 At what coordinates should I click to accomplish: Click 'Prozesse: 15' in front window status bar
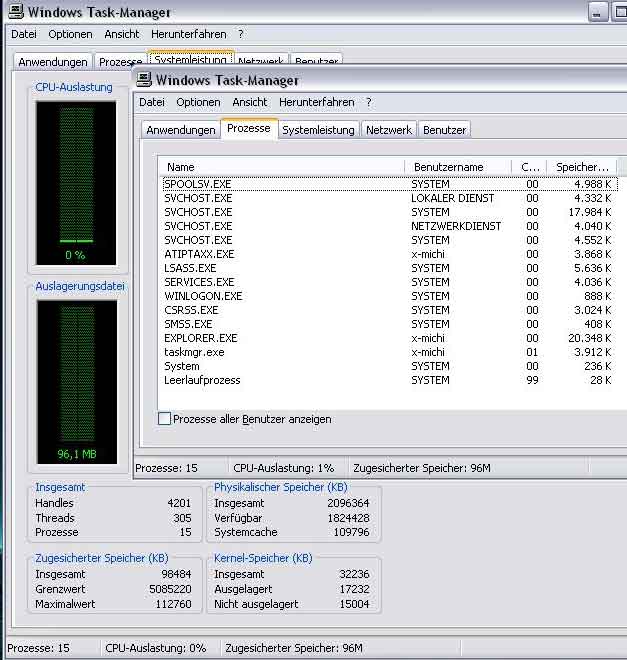pos(166,468)
